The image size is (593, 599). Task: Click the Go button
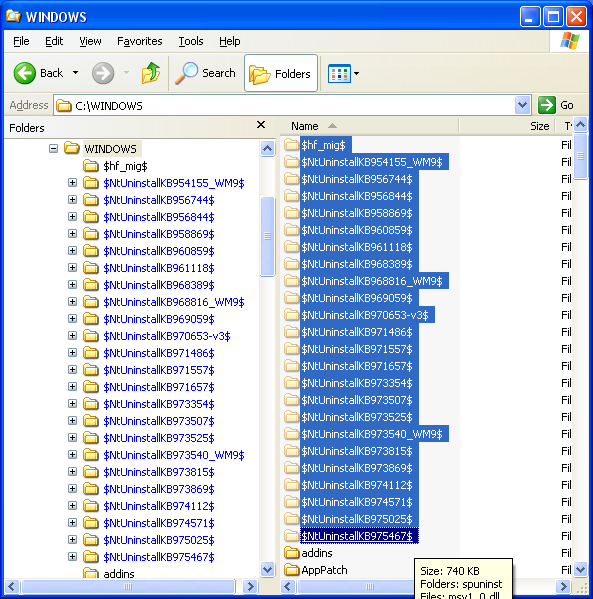tap(556, 105)
